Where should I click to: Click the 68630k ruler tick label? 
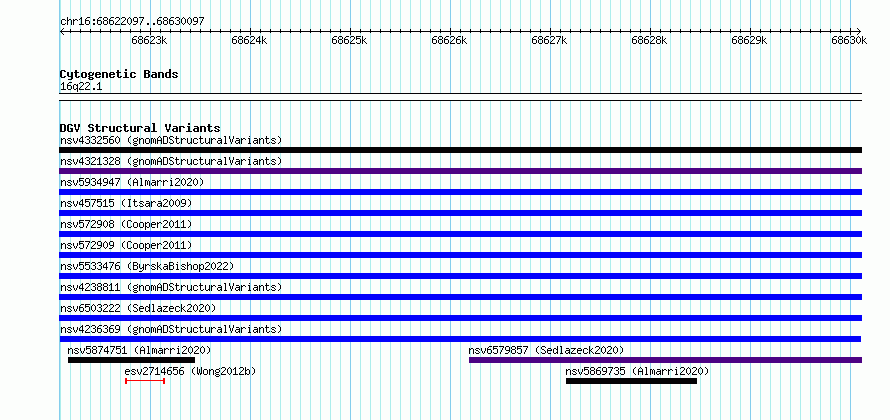[849, 40]
